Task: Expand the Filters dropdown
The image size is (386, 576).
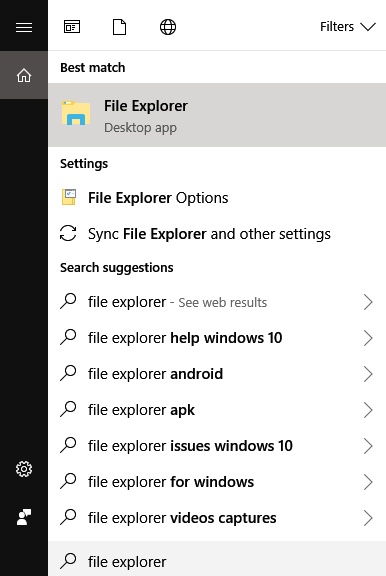Action: 347,27
